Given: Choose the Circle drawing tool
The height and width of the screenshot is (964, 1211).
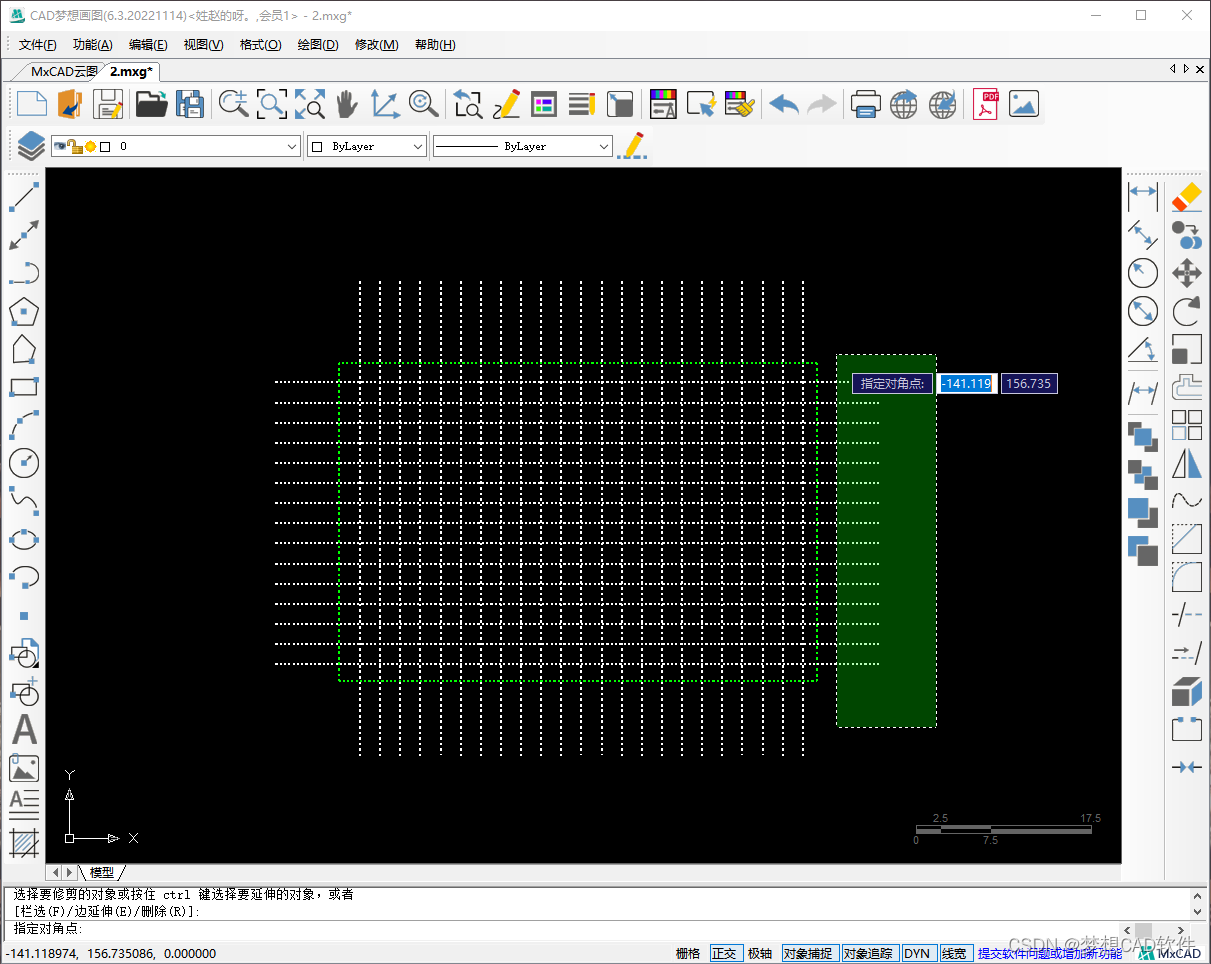Looking at the screenshot, I should 24,463.
